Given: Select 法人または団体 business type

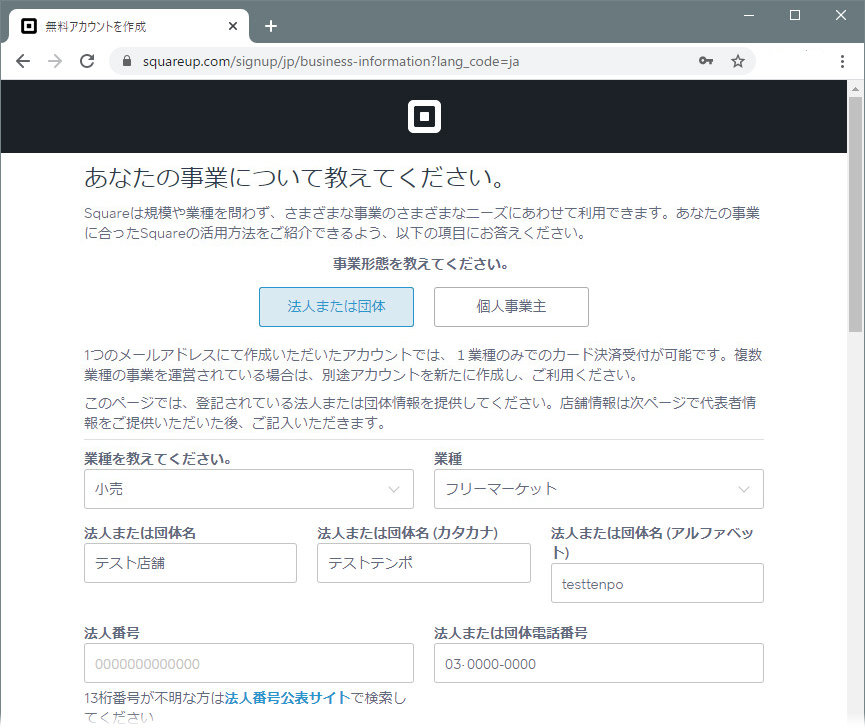Looking at the screenshot, I should 336,307.
